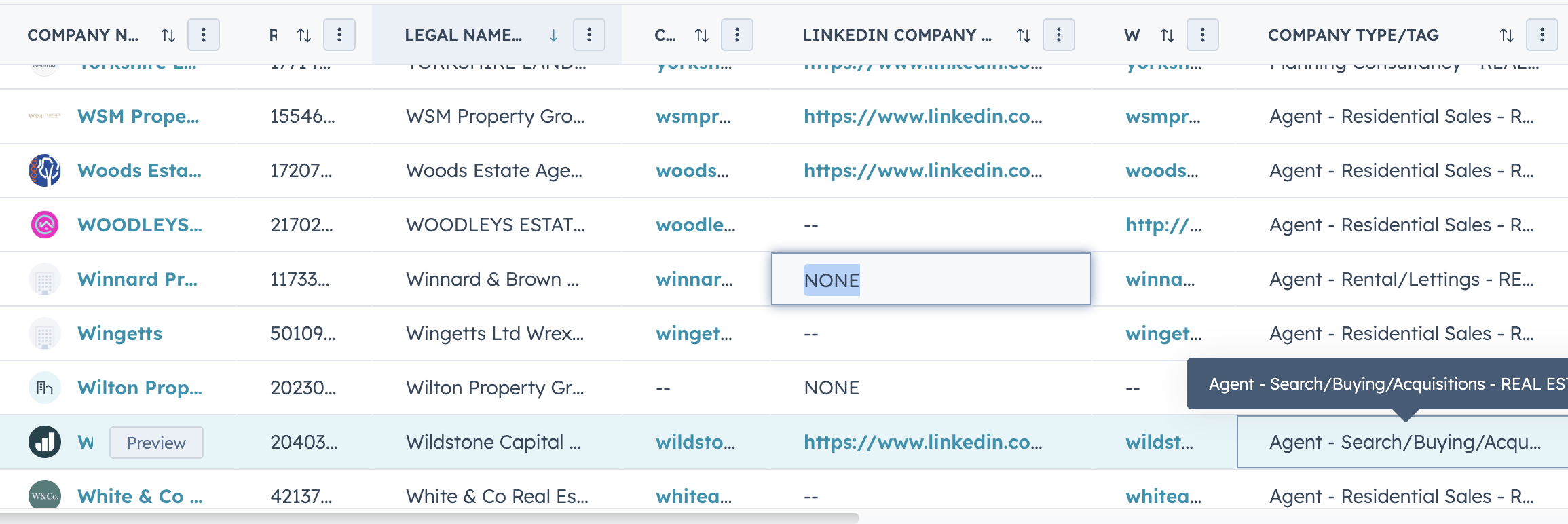
Task: Click the Wildstone Capital bar chart logo
Action: click(45, 442)
